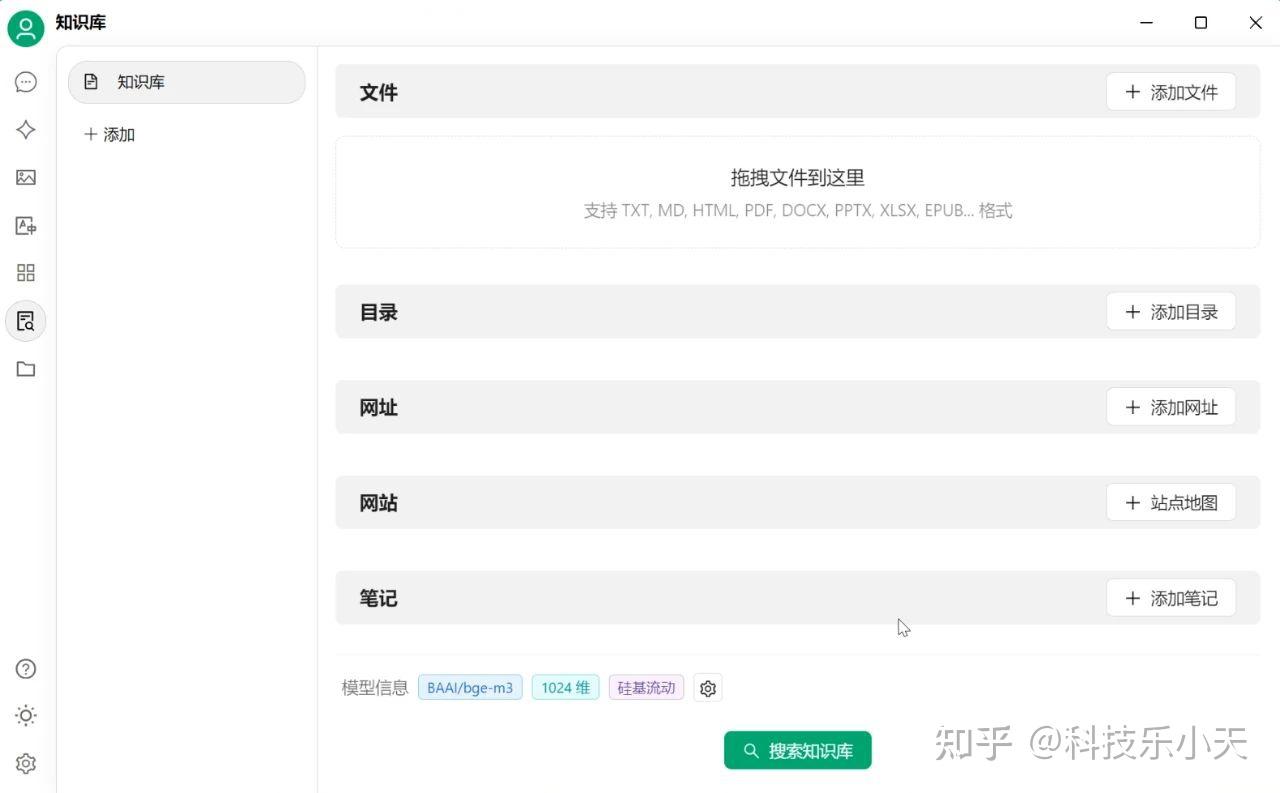Click 添加笔记 to add a note
1280x793 pixels.
coord(1171,597)
